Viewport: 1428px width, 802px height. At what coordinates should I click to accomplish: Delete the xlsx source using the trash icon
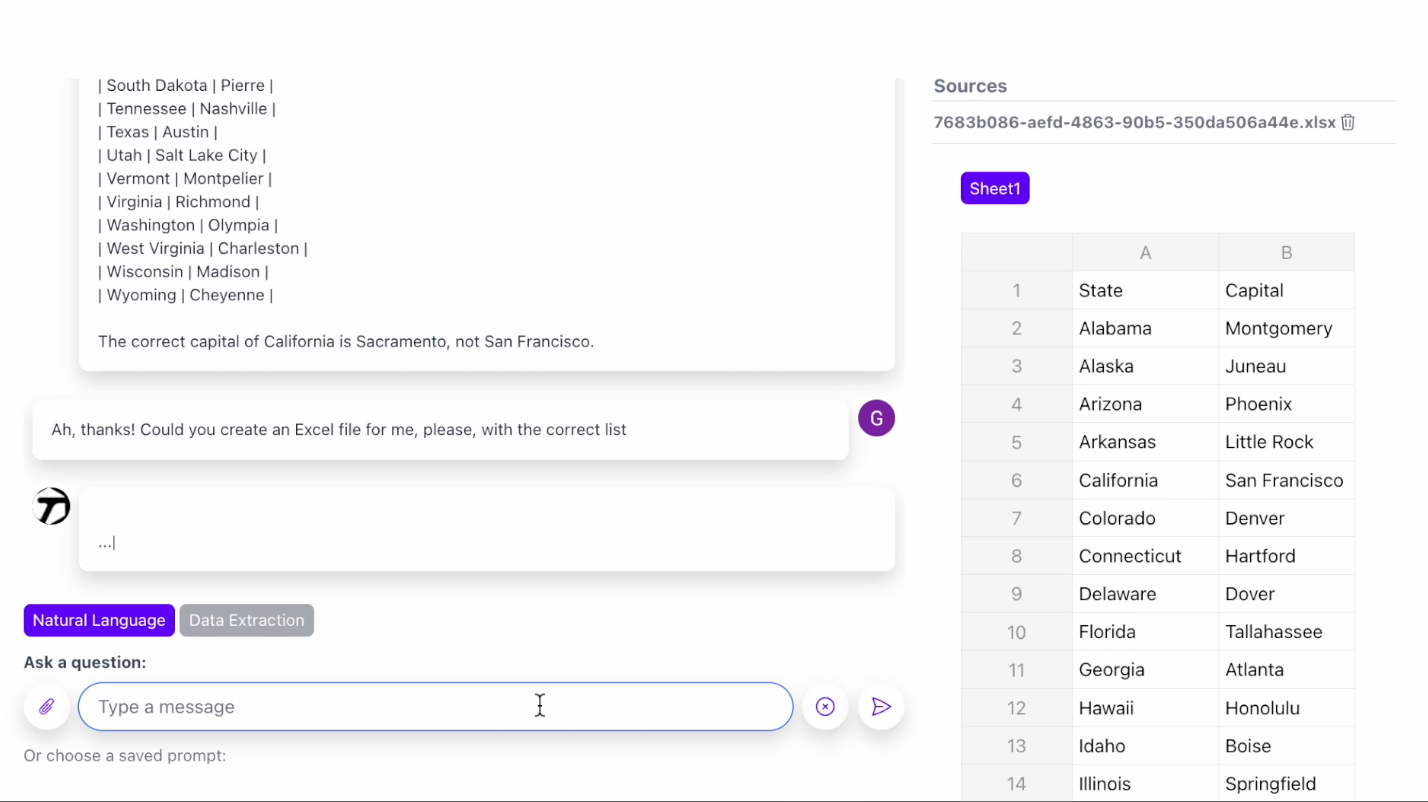tap(1347, 122)
